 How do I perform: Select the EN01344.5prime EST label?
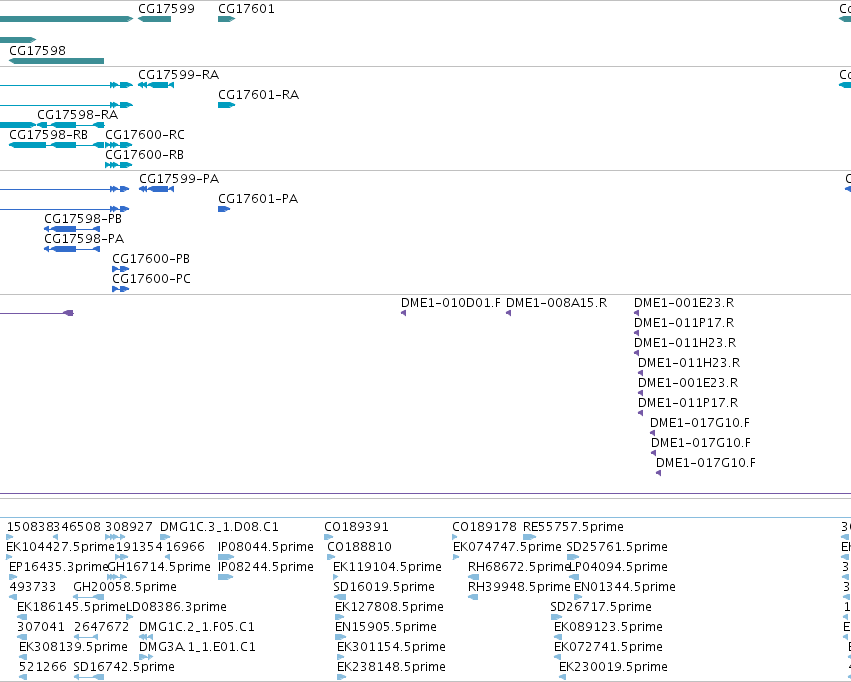click(x=625, y=587)
